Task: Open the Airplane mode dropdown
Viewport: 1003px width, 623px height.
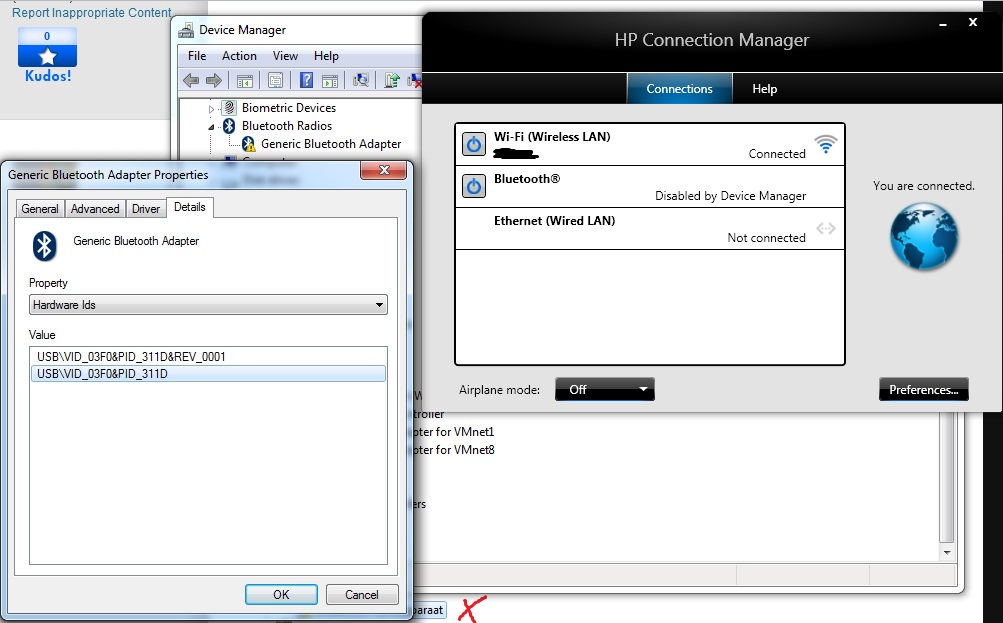Action: pyautogui.click(x=604, y=389)
